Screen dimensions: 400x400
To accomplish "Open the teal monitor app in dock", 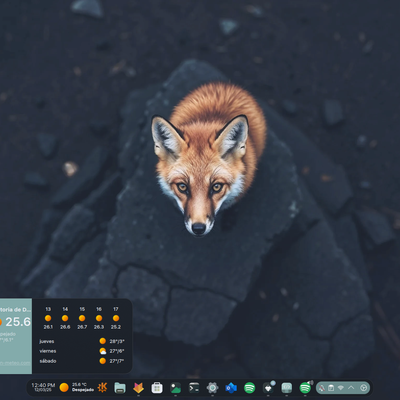I will 286,388.
